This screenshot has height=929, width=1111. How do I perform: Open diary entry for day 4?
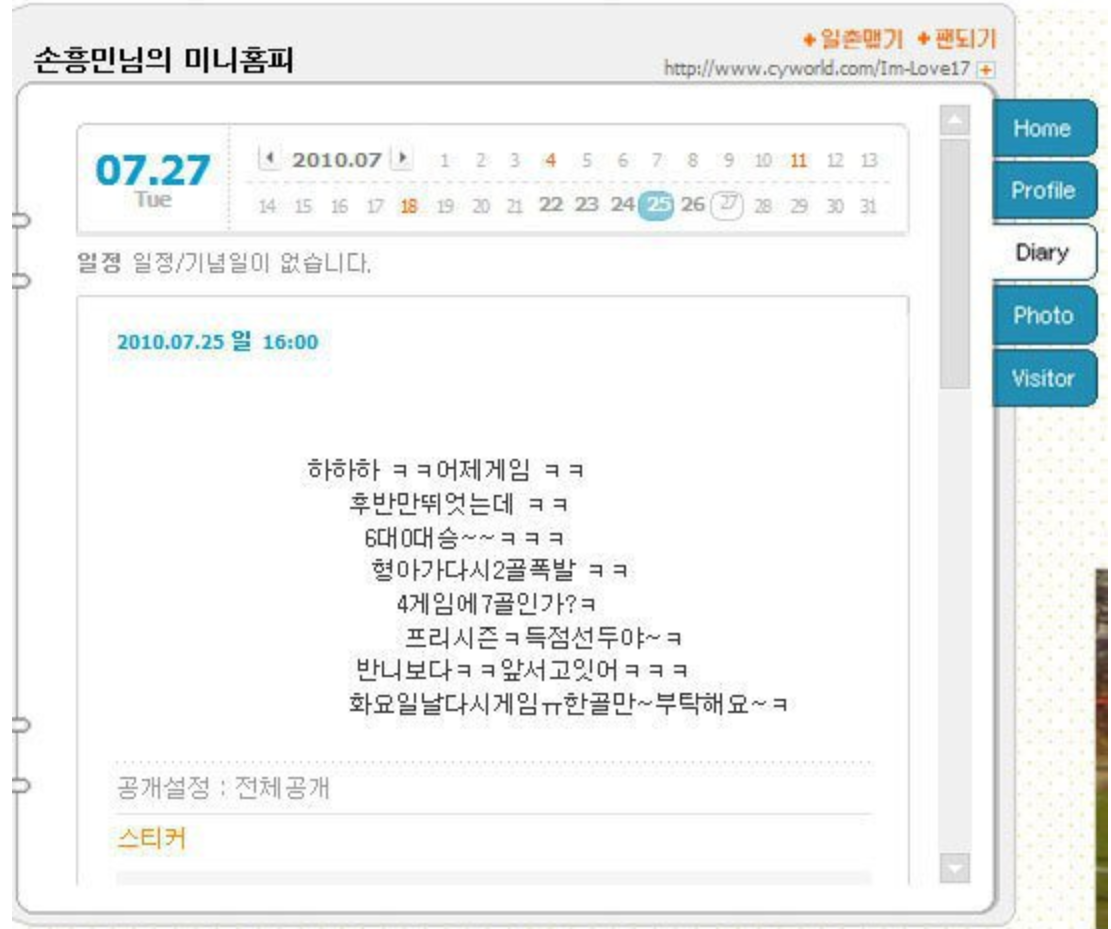click(x=549, y=159)
